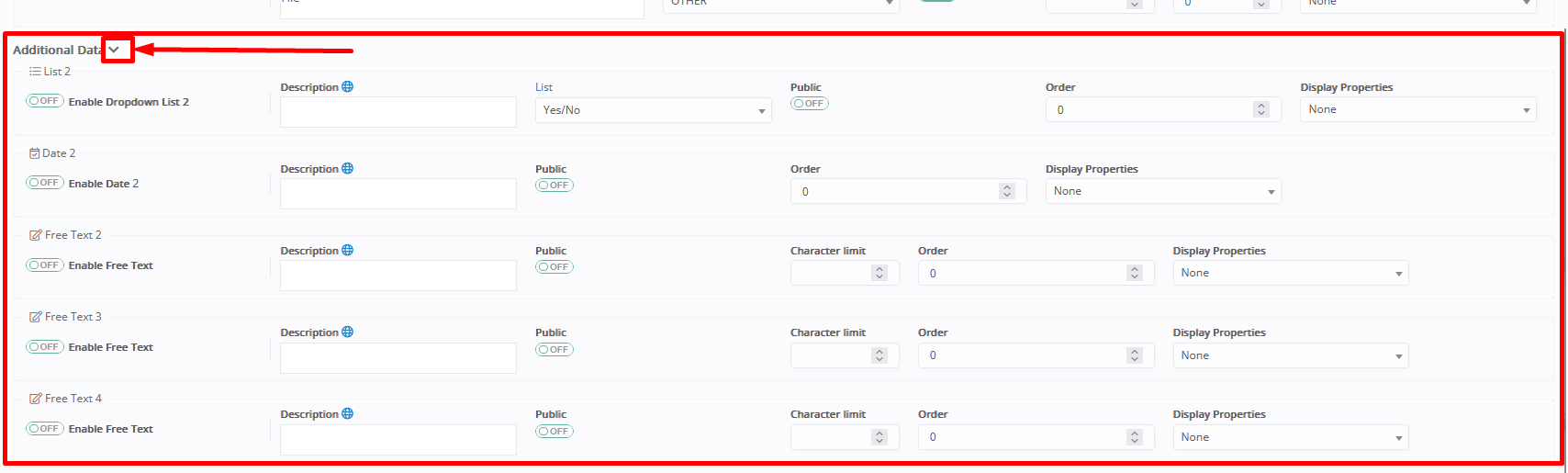
Task: Click globe icon beside List 2 Description
Action: coord(347,87)
